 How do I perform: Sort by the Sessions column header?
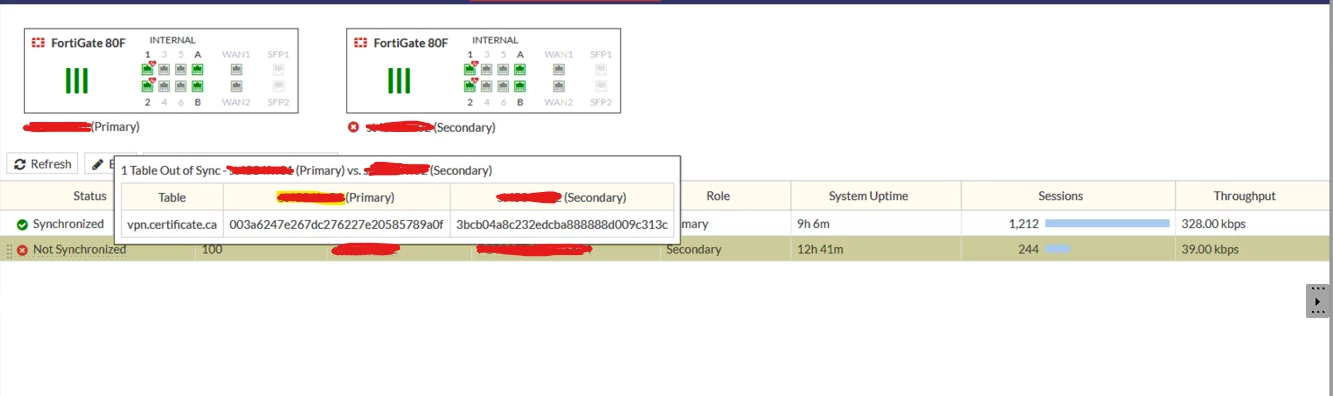(x=1060, y=196)
